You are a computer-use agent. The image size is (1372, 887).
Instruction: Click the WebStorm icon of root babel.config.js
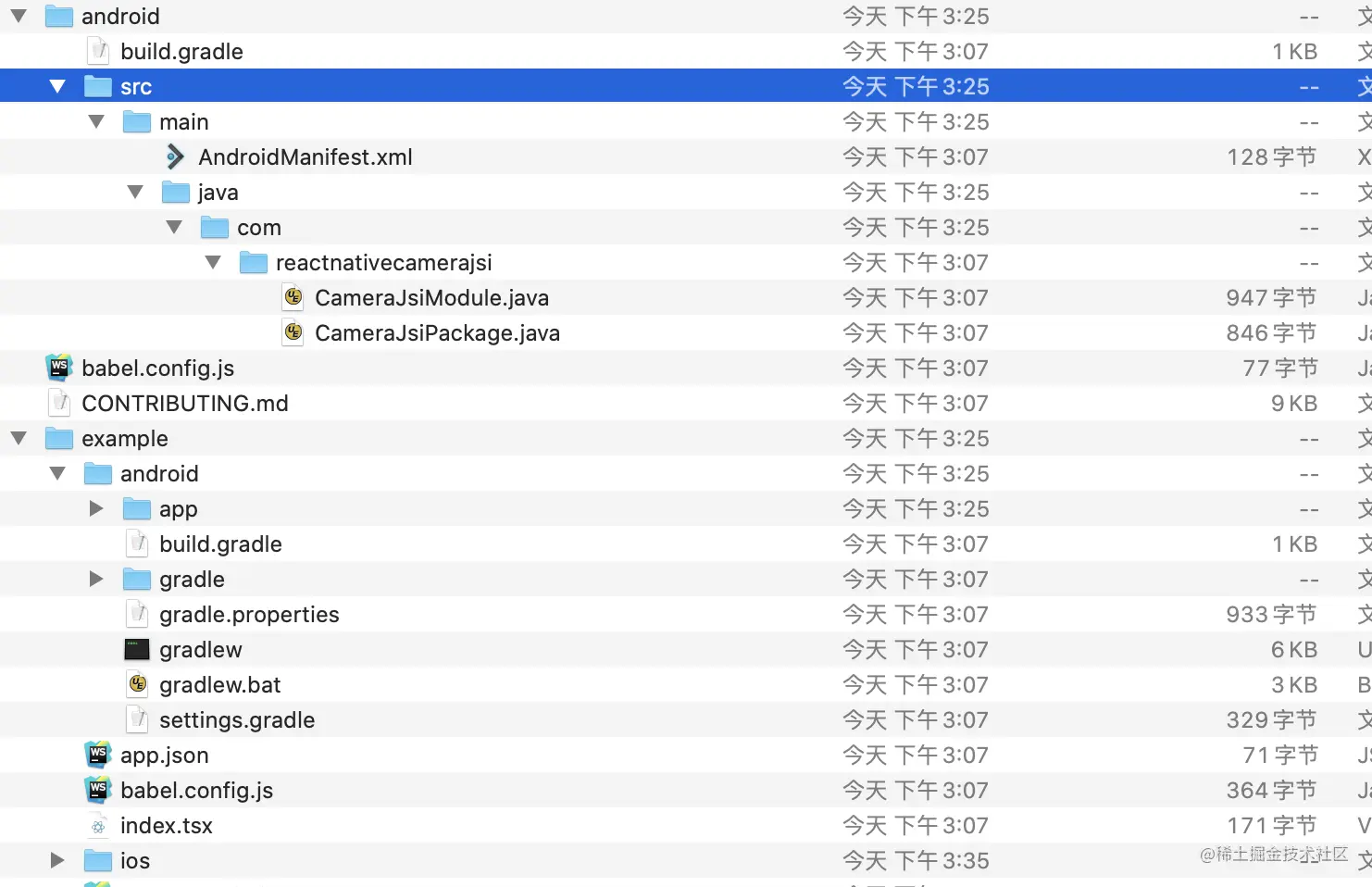click(x=59, y=368)
